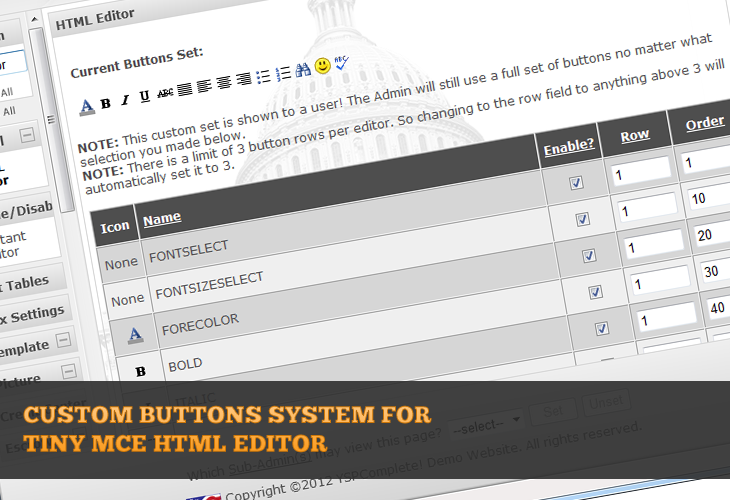The image size is (730, 500).
Task: Click the Row field for BOLD
Action: 660,280
